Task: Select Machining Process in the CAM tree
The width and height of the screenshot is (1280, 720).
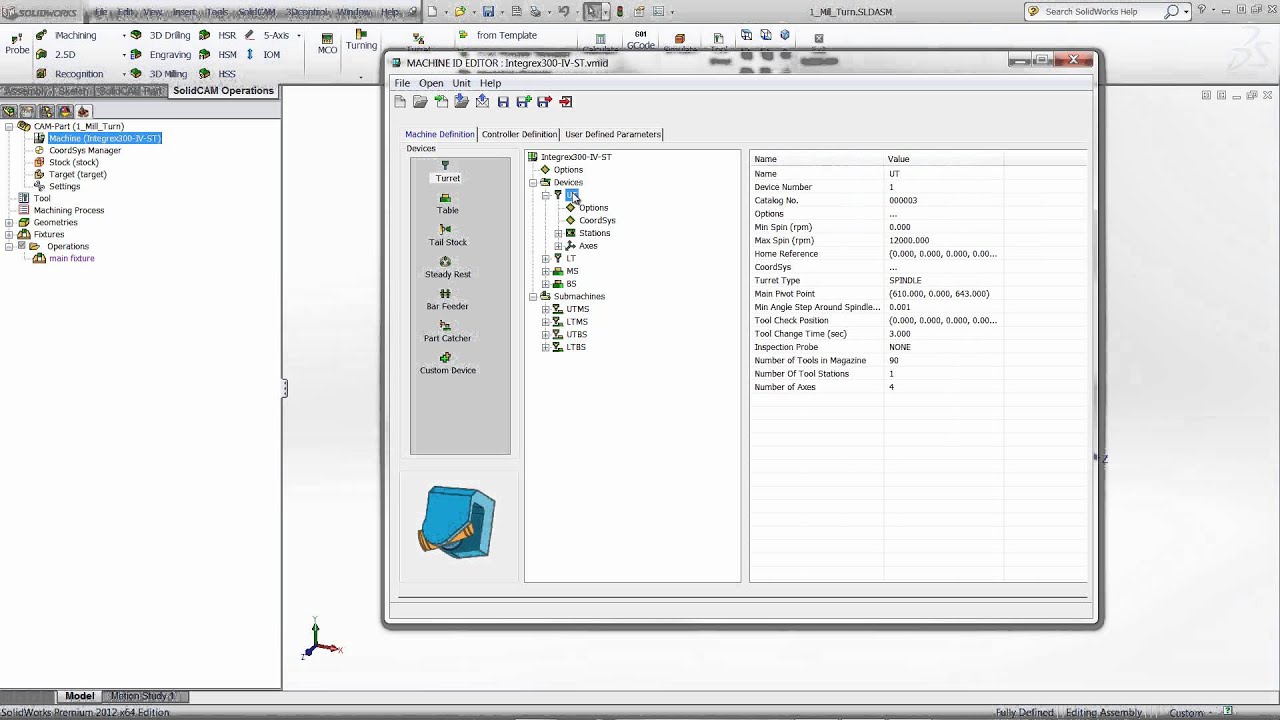Action: [69, 210]
